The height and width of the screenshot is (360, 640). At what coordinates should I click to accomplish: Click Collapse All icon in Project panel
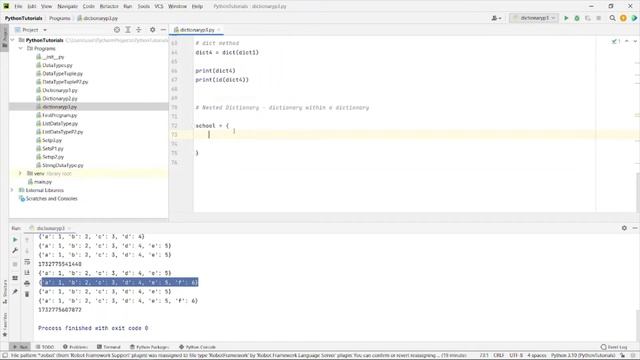click(139, 30)
